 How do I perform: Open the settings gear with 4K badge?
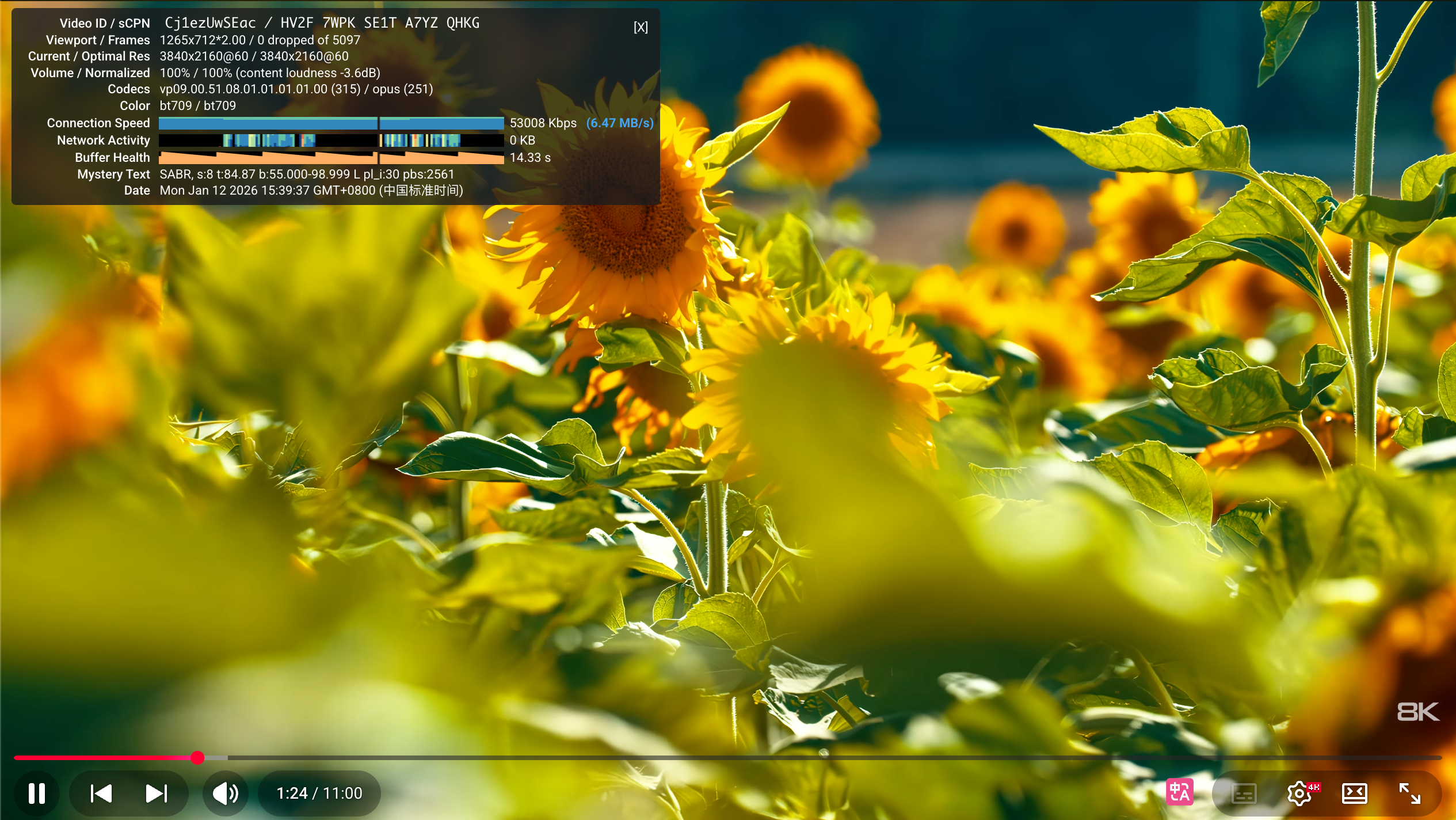1300,793
